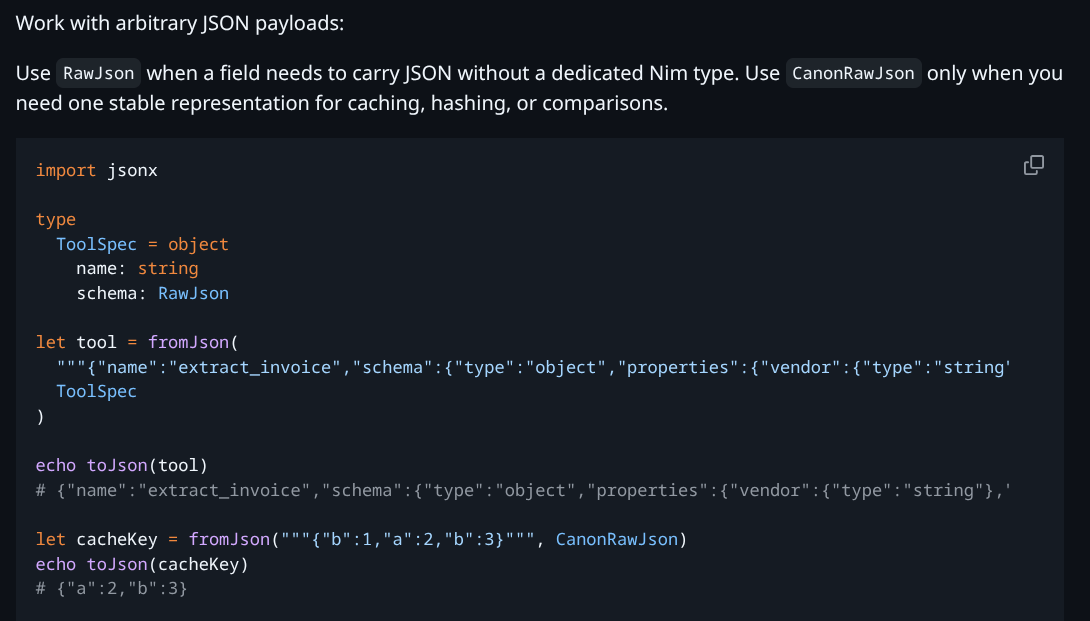The width and height of the screenshot is (1090, 621).
Task: Click the 'Work with arbitrary JSON payloads' text
Action: [x=180, y=22]
